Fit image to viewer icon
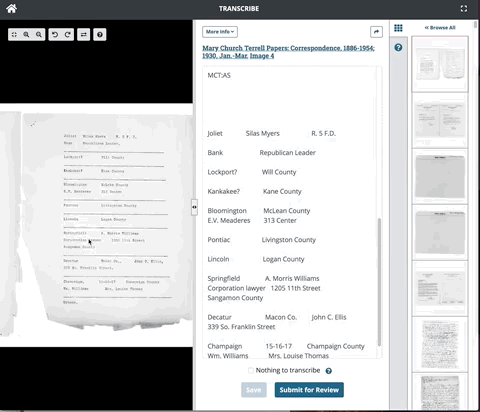 point(14,34)
